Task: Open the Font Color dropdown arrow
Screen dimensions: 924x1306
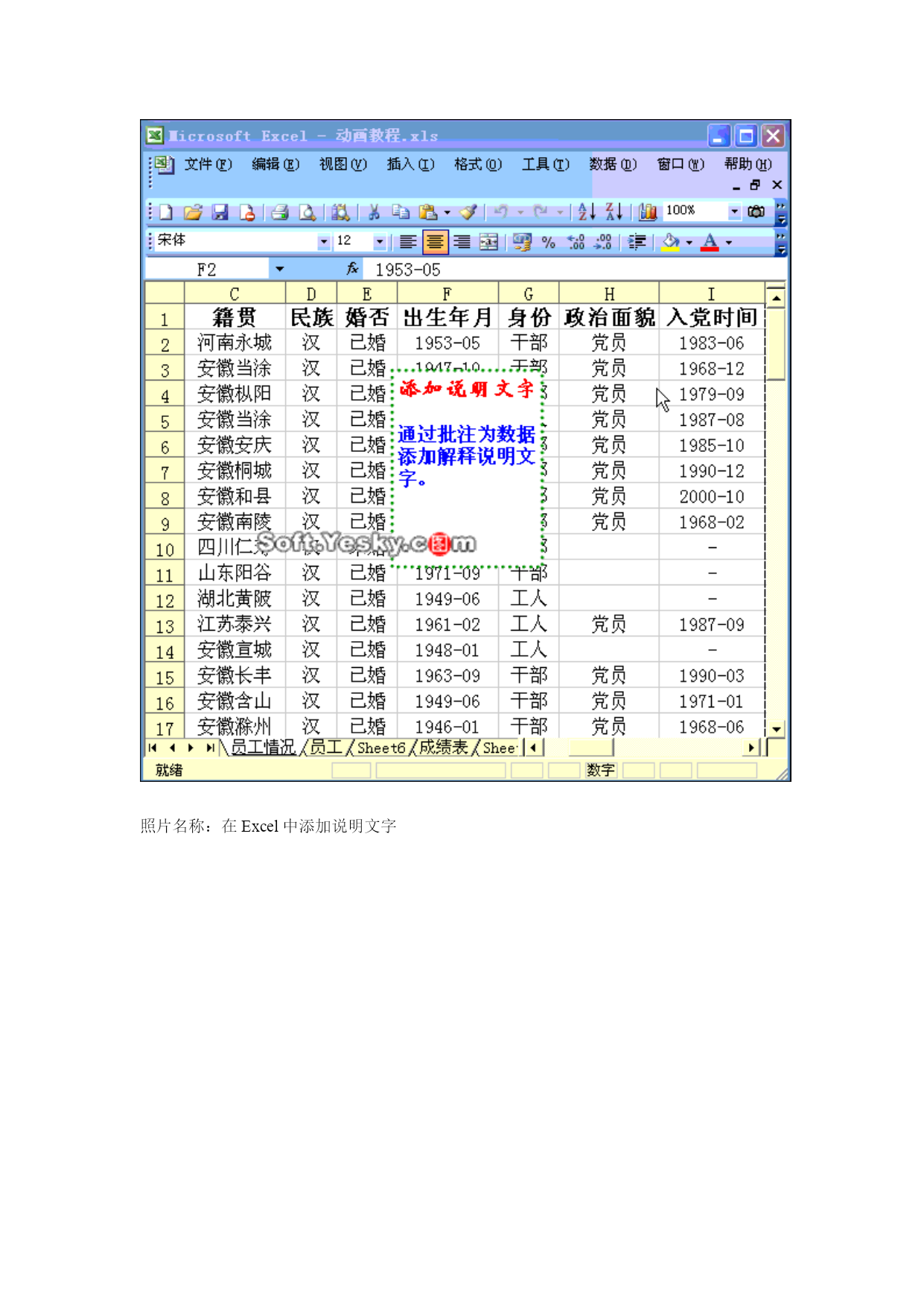Action: [x=728, y=242]
